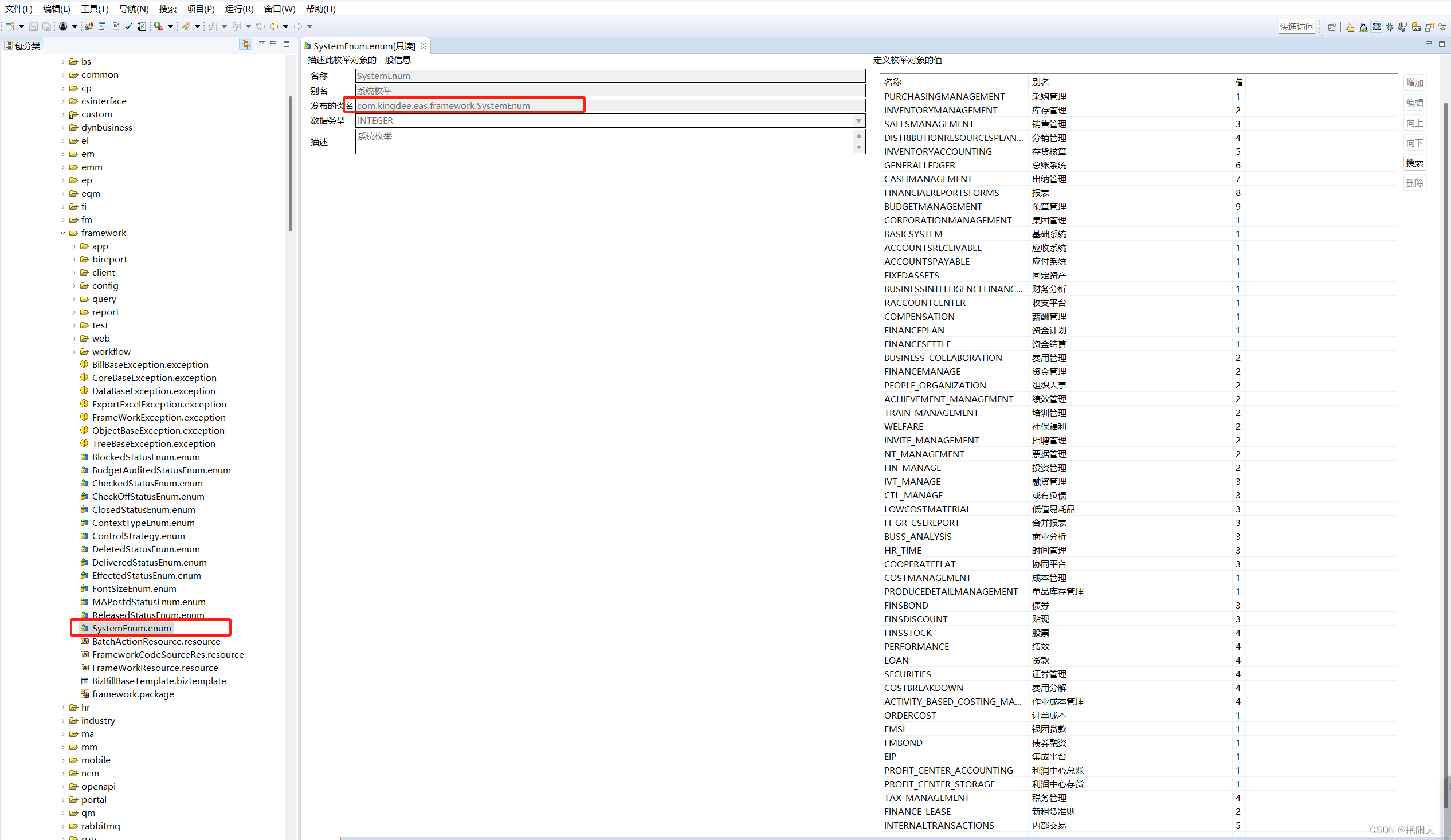The height and width of the screenshot is (840, 1451).
Task: Click the 编辑 button beside the table
Action: 1415,103
